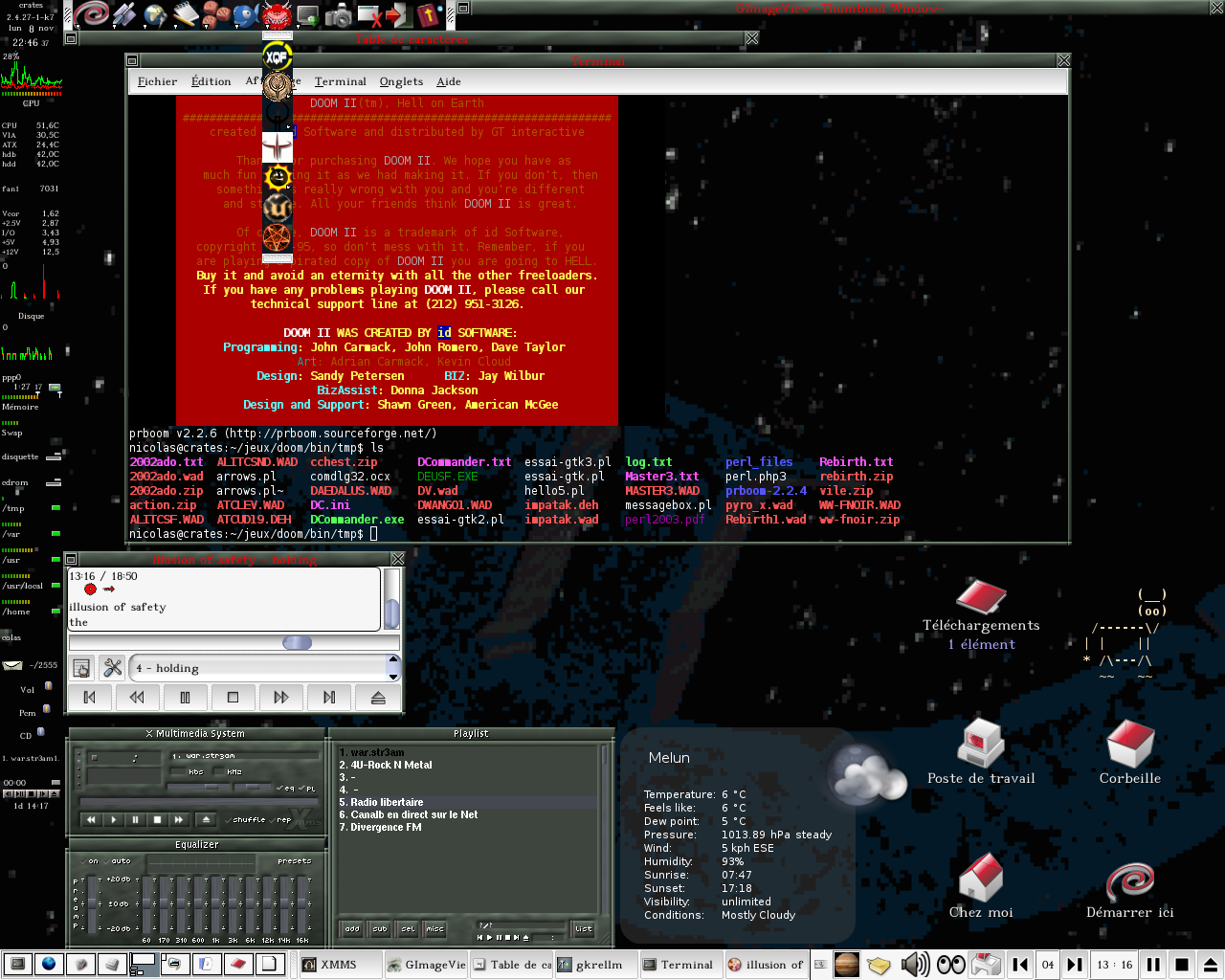Click the playlist 'add' button
1225x980 pixels.
(352, 928)
